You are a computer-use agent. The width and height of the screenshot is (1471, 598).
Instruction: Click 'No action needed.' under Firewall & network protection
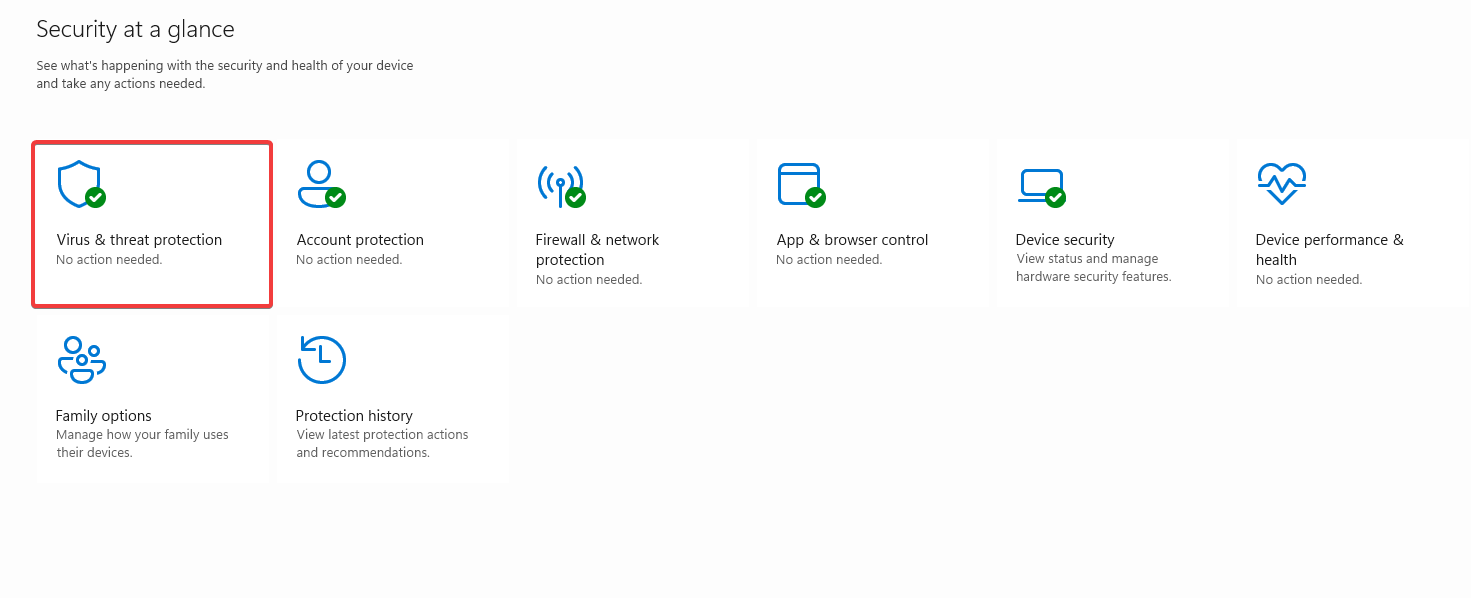(x=589, y=280)
